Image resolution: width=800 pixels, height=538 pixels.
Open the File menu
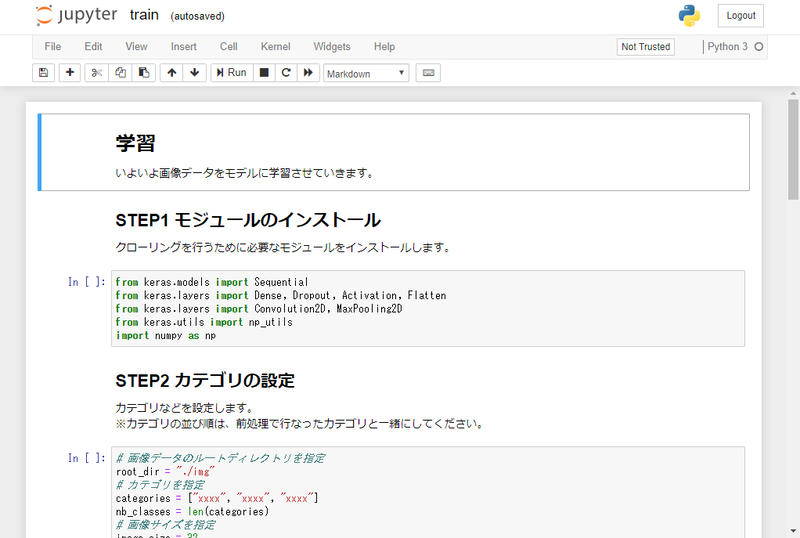[x=53, y=46]
